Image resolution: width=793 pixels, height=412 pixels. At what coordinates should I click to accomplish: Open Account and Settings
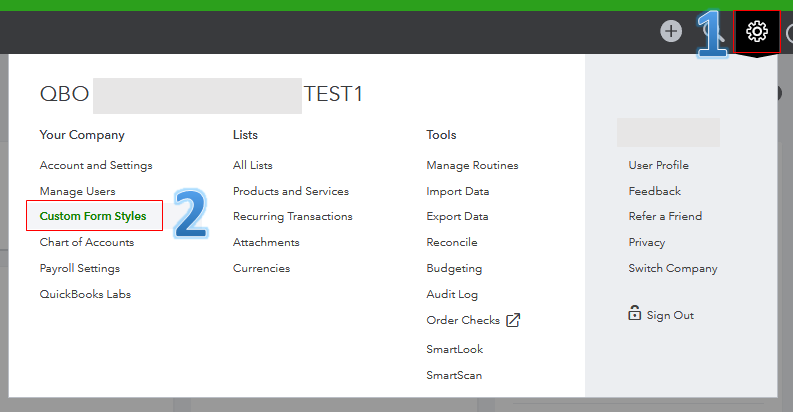96,165
